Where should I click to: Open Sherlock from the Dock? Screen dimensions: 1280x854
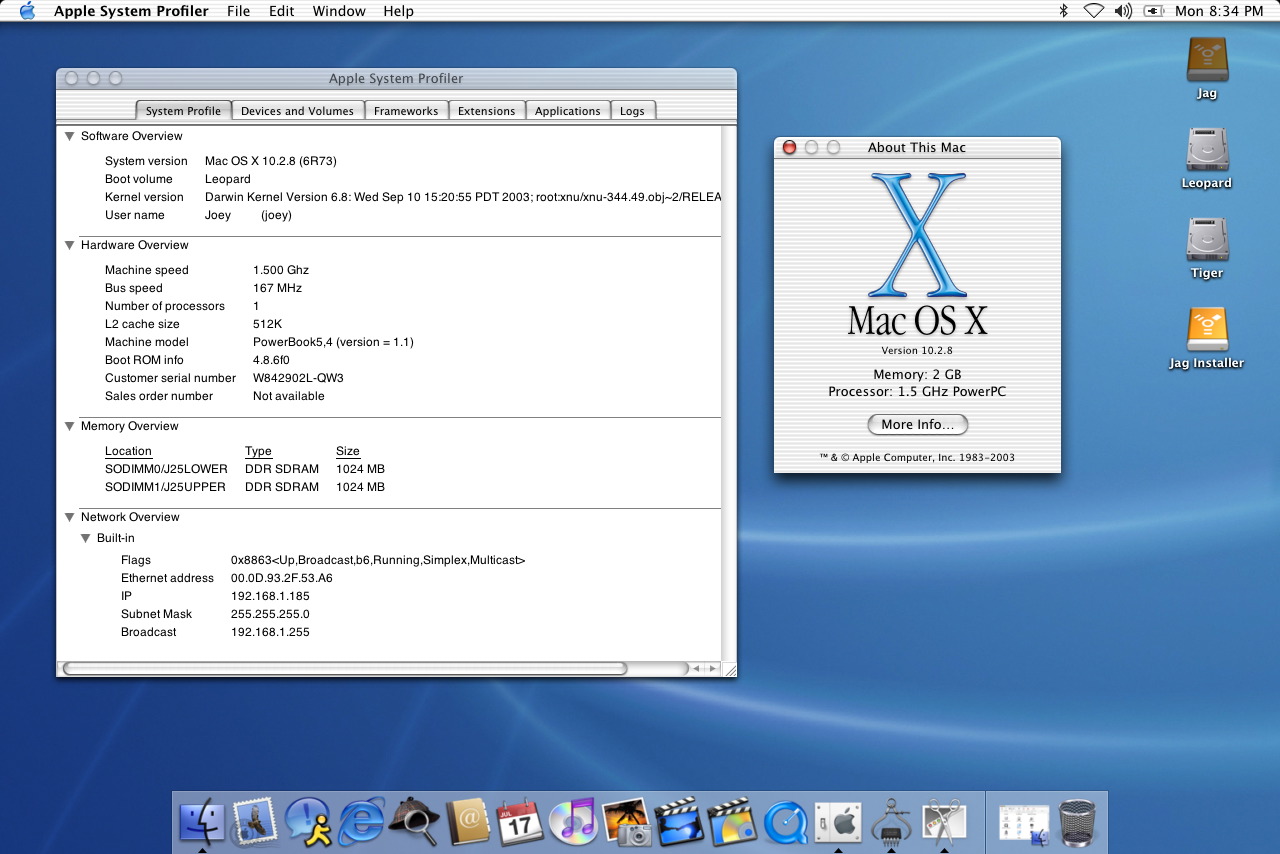414,822
